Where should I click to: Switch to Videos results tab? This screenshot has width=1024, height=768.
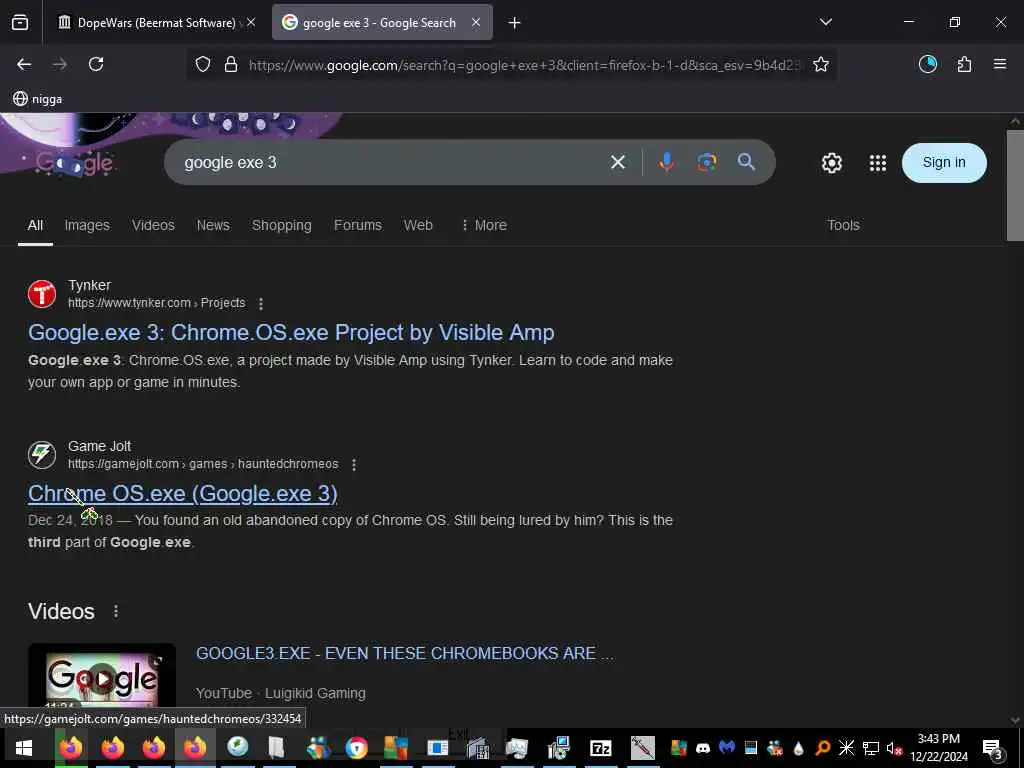click(x=153, y=225)
